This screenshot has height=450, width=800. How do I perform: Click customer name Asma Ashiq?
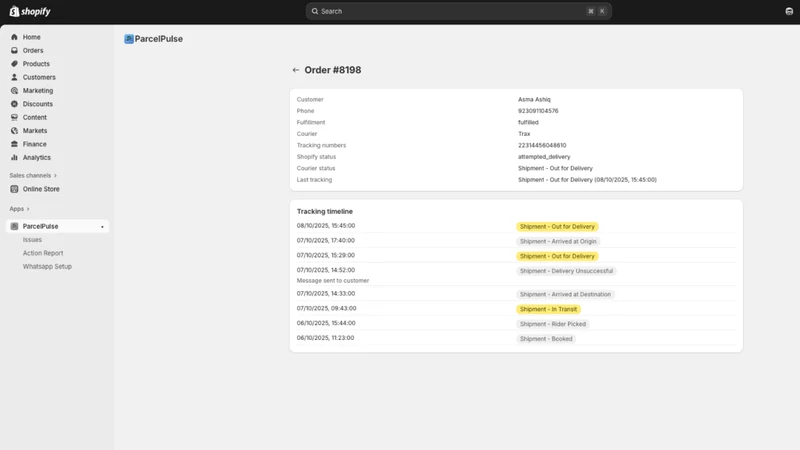(x=534, y=99)
